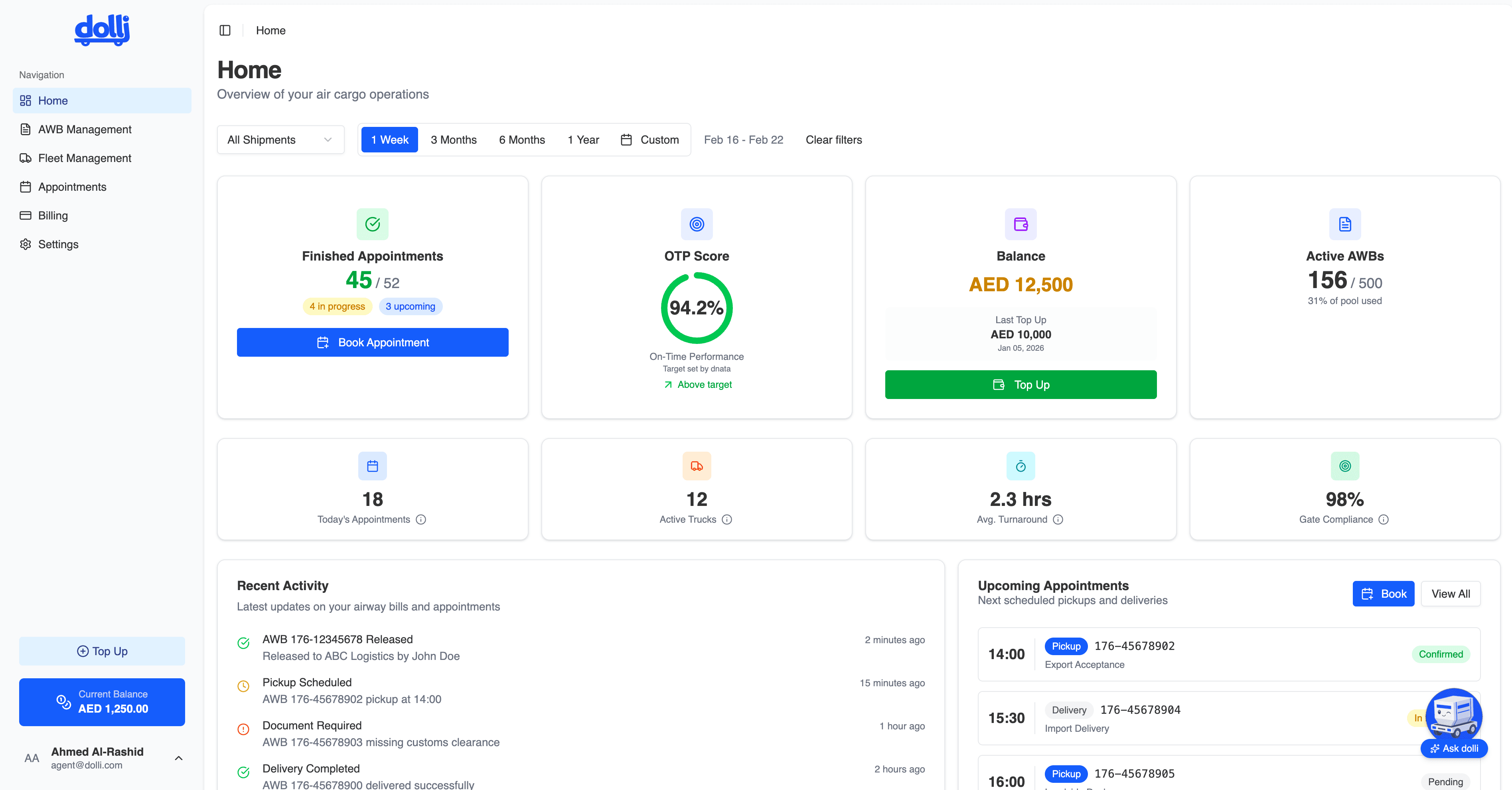The image size is (1512, 790).
Task: Open the All Shipments filter dropdown
Action: (x=280, y=140)
